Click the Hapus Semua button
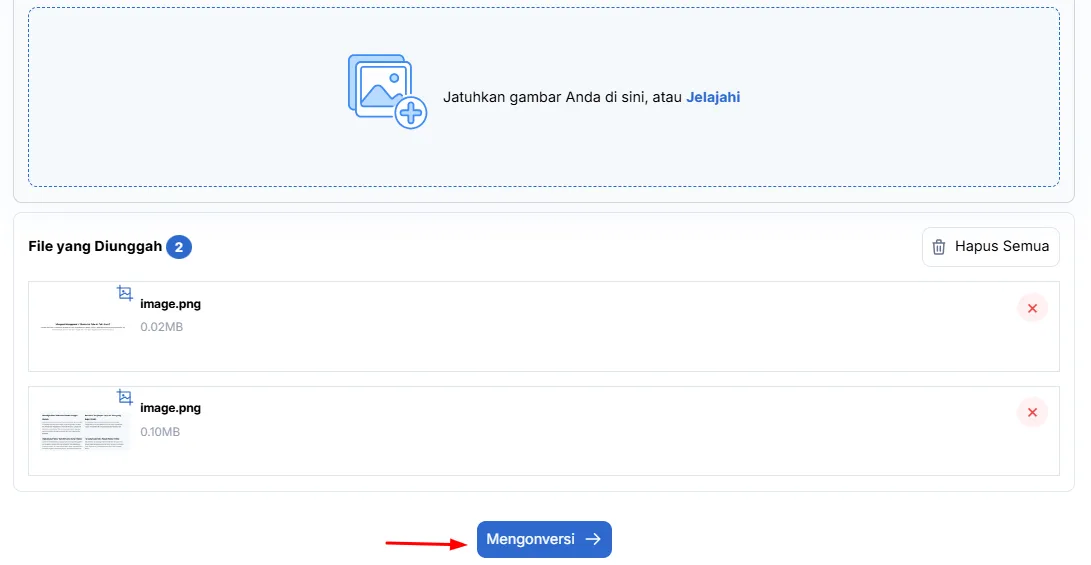This screenshot has height=565, width=1091. [x=991, y=246]
